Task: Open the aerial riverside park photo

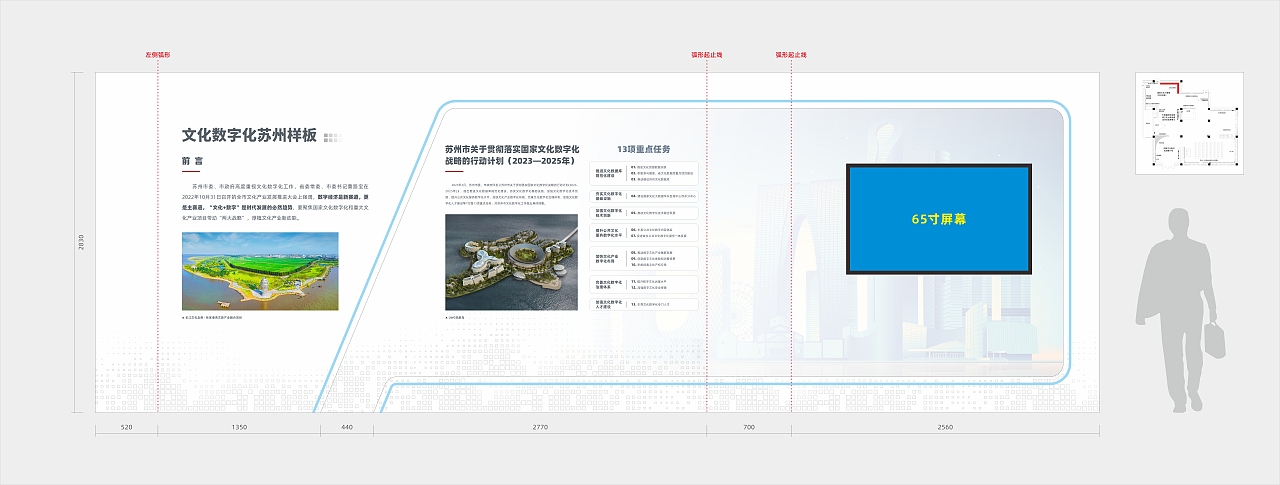Action: tap(260, 271)
